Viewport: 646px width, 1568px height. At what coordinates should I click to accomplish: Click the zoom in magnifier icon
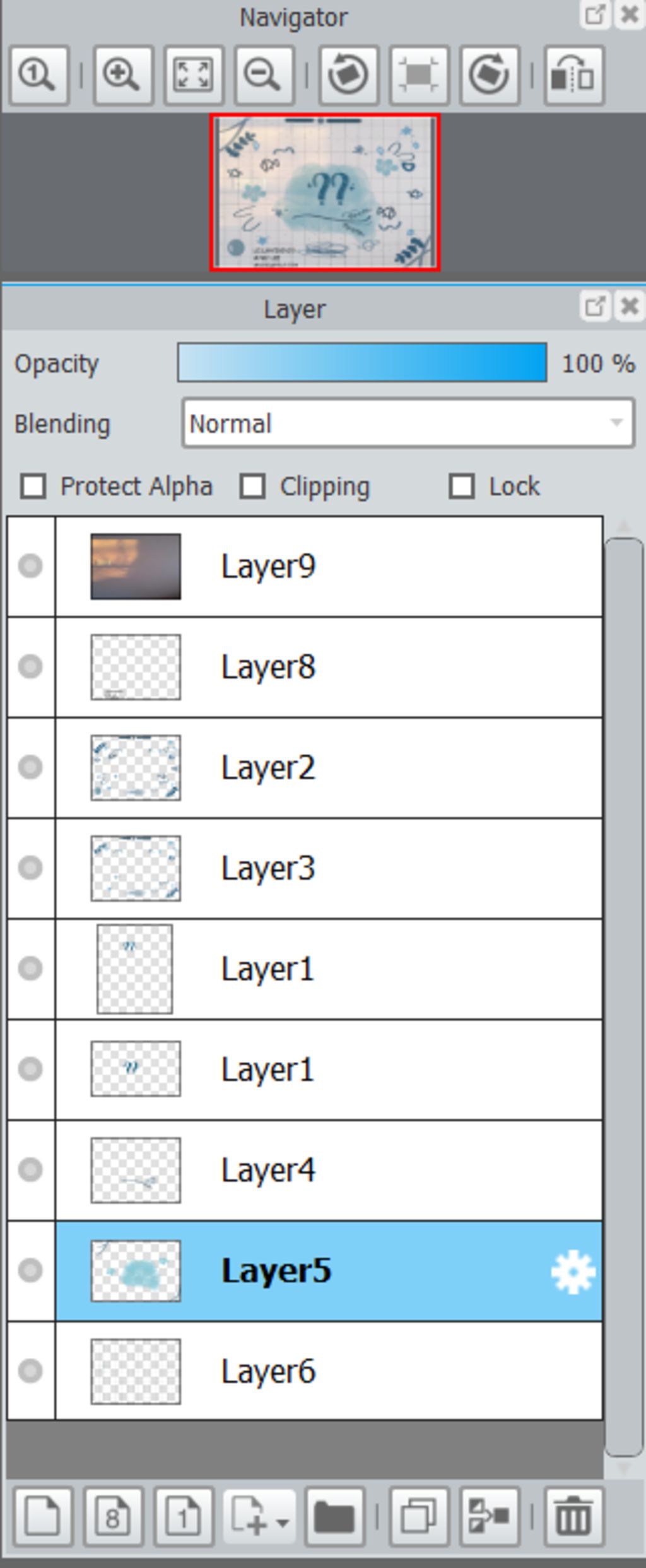pyautogui.click(x=123, y=75)
